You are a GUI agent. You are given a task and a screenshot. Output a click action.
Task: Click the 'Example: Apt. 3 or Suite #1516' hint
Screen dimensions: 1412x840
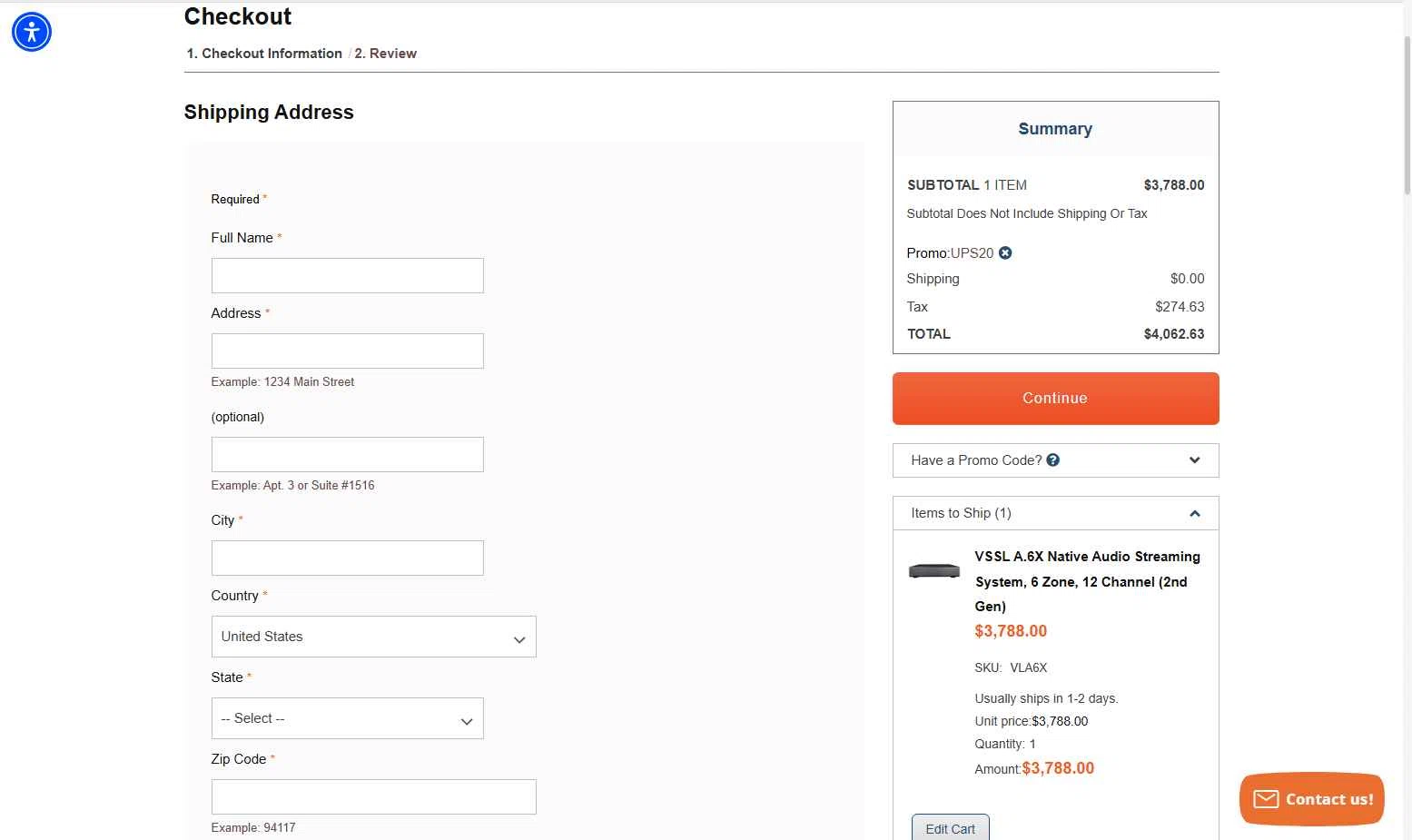coord(292,485)
